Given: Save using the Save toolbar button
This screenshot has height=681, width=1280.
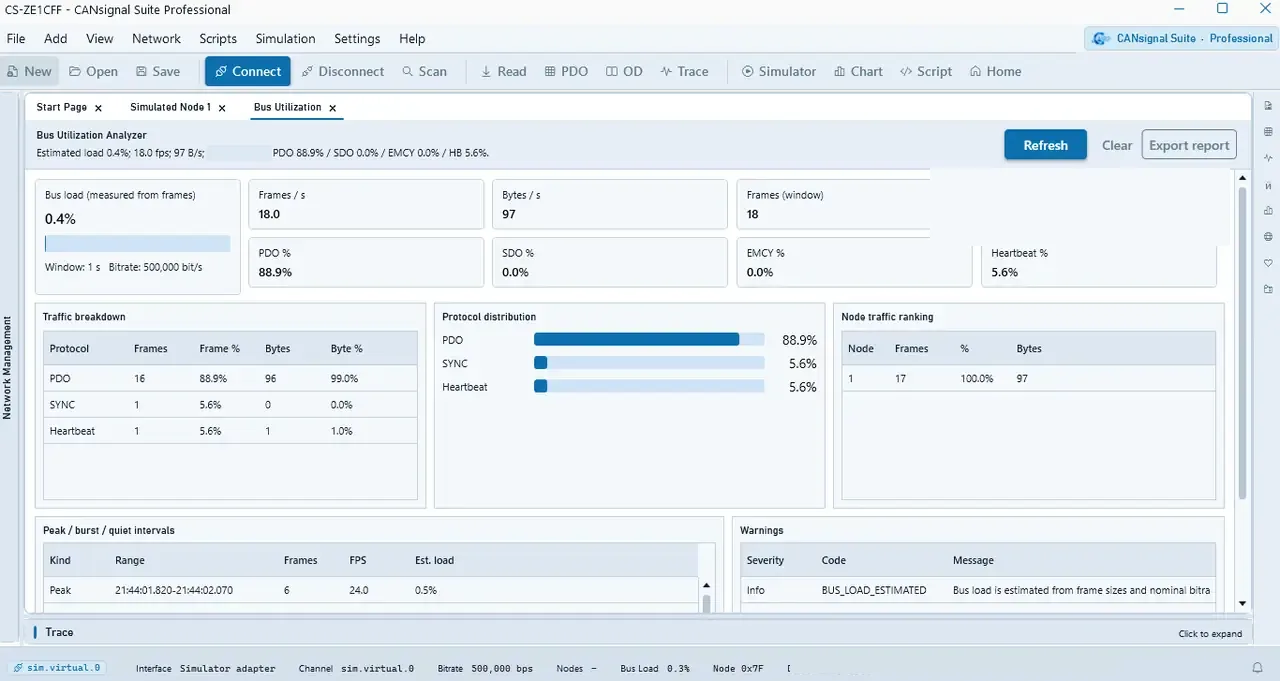Looking at the screenshot, I should [158, 71].
